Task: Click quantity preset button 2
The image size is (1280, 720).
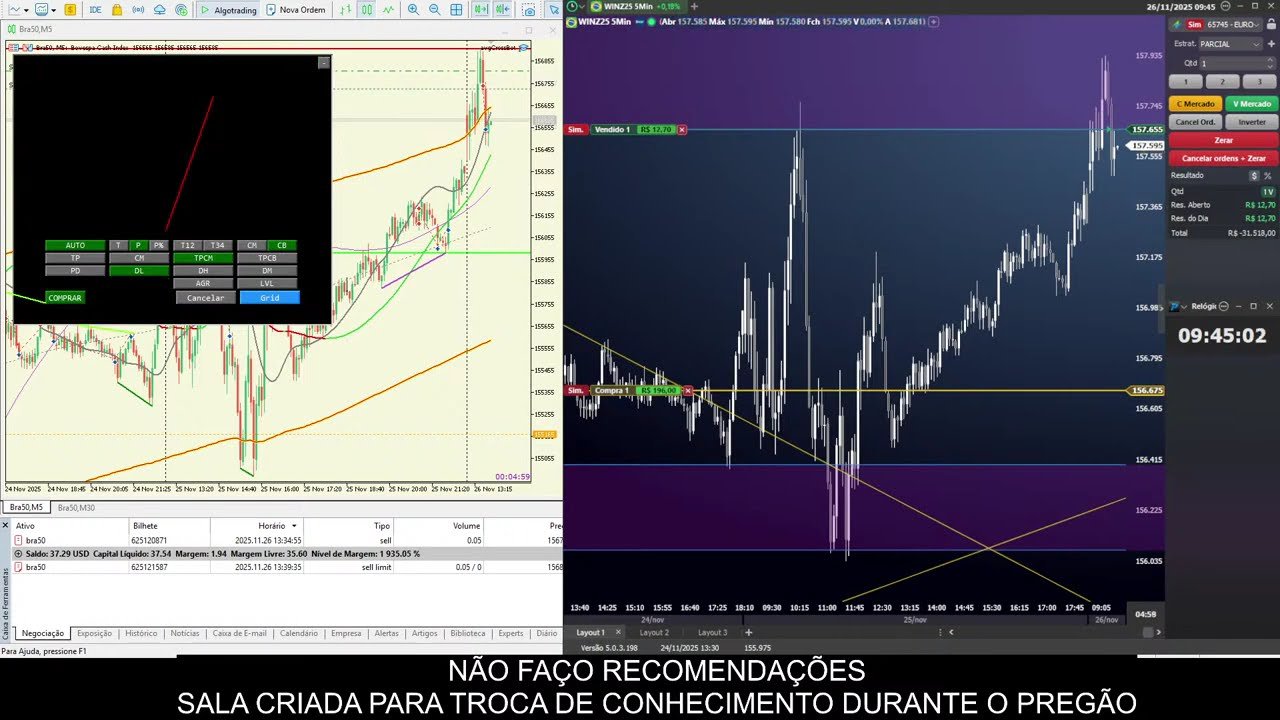Action: [1222, 82]
